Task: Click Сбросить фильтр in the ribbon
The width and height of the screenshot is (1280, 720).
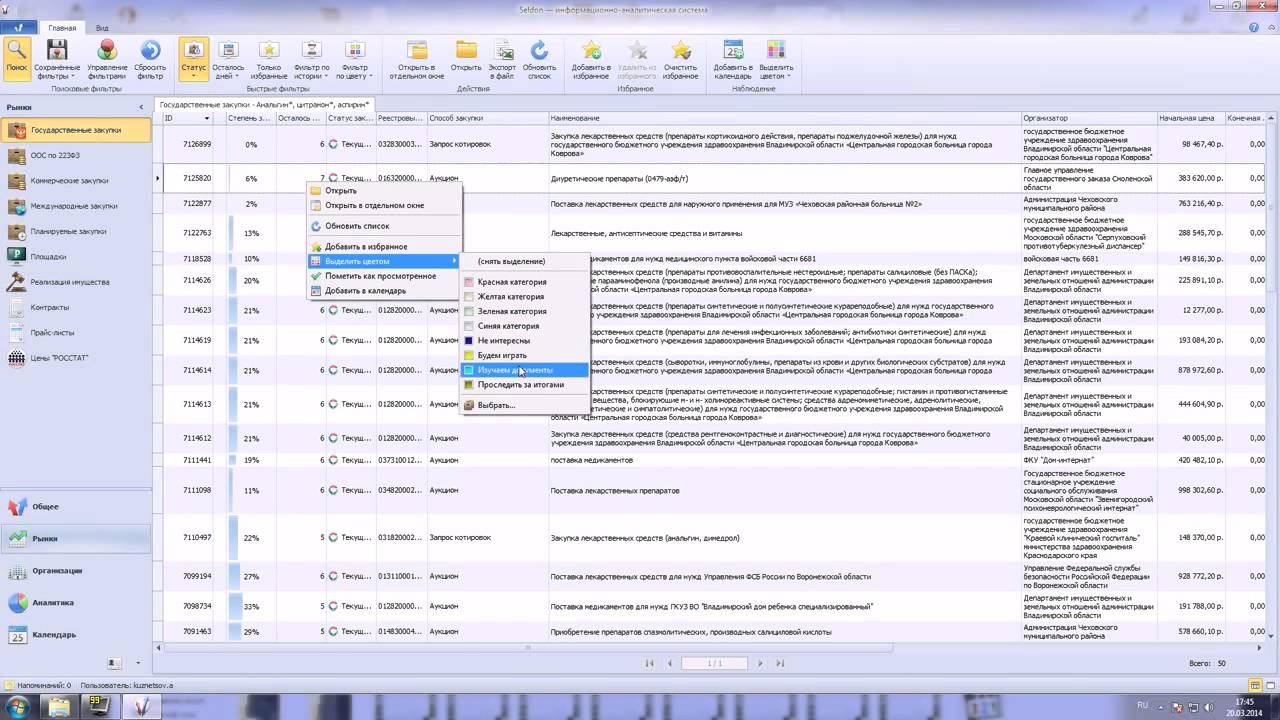Action: point(150,59)
